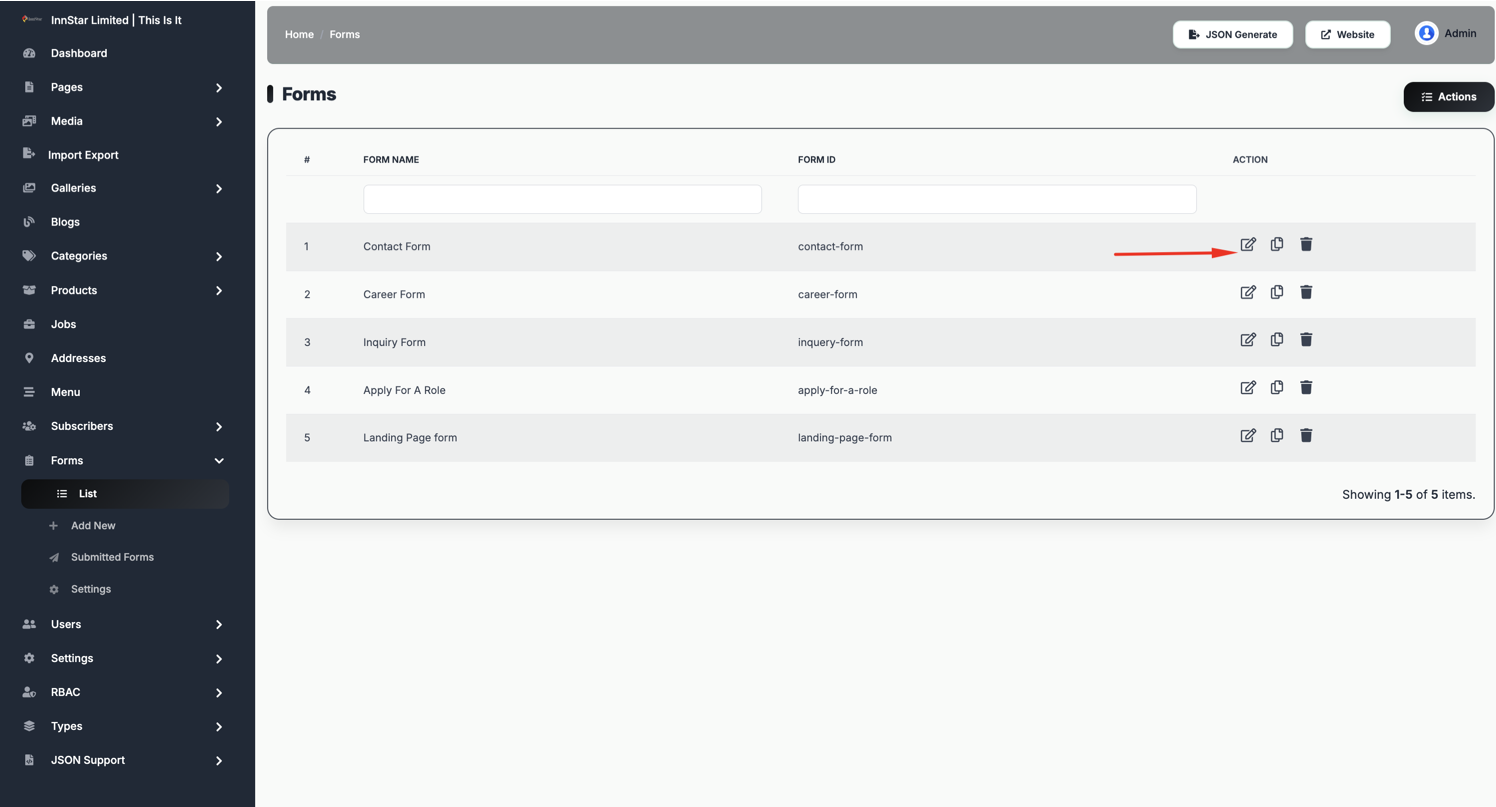Duplicate the Landing Page form
This screenshot has height=807, width=1496.
[x=1277, y=435]
